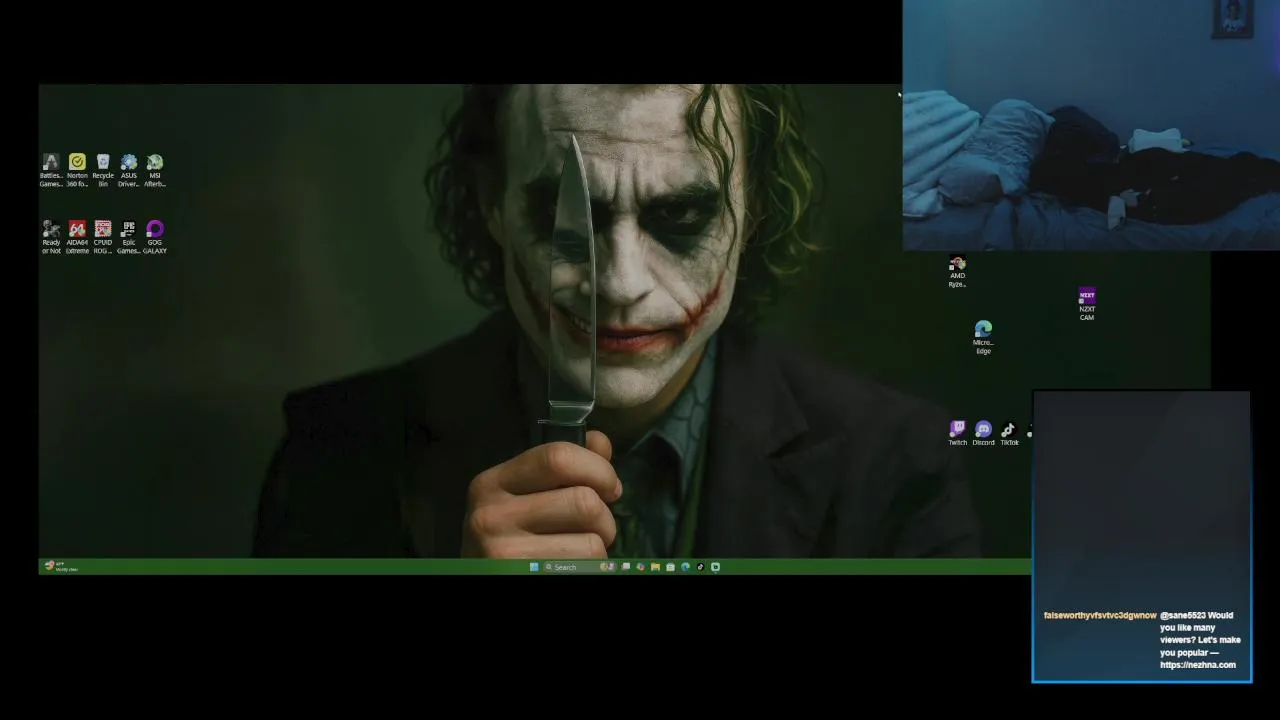Click the webcam feed overlay of the bedroom
The height and width of the screenshot is (720, 1280).
pos(1091,125)
